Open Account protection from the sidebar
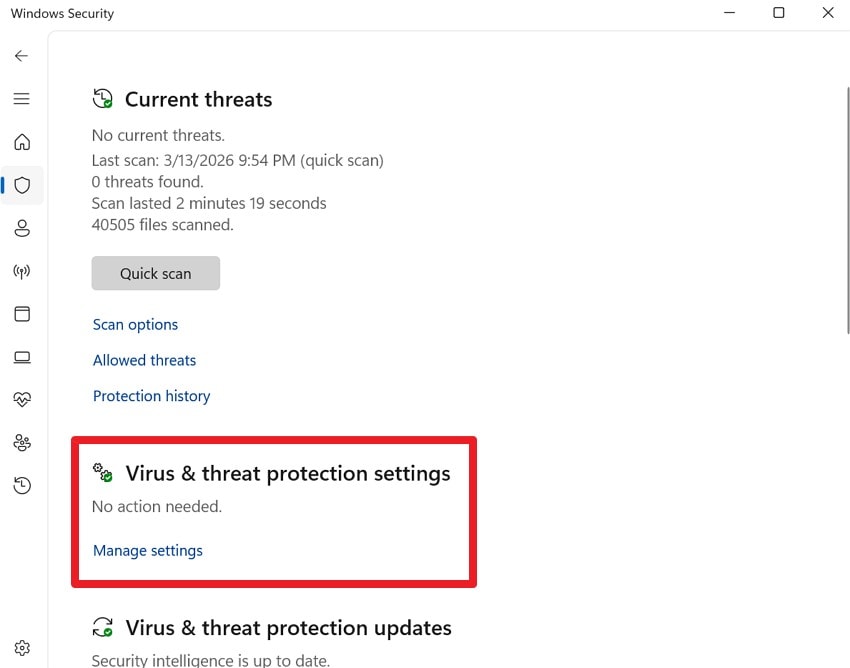This screenshot has width=850, height=668. click(22, 228)
